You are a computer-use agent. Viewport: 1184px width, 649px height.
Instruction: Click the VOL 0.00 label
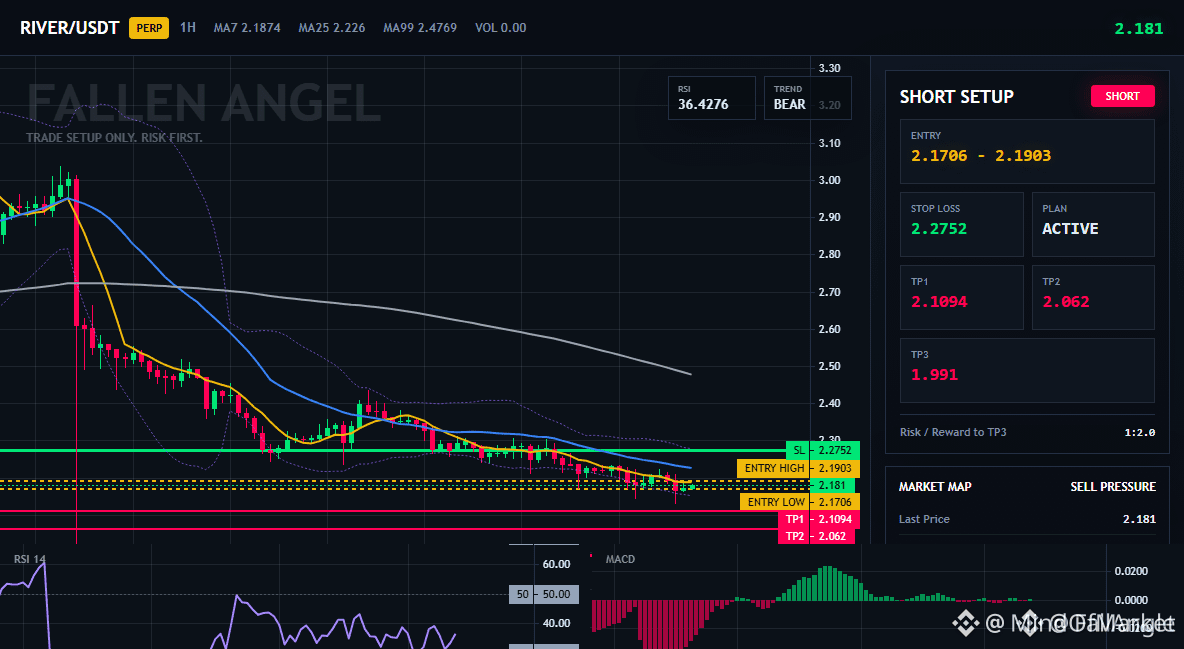point(501,28)
